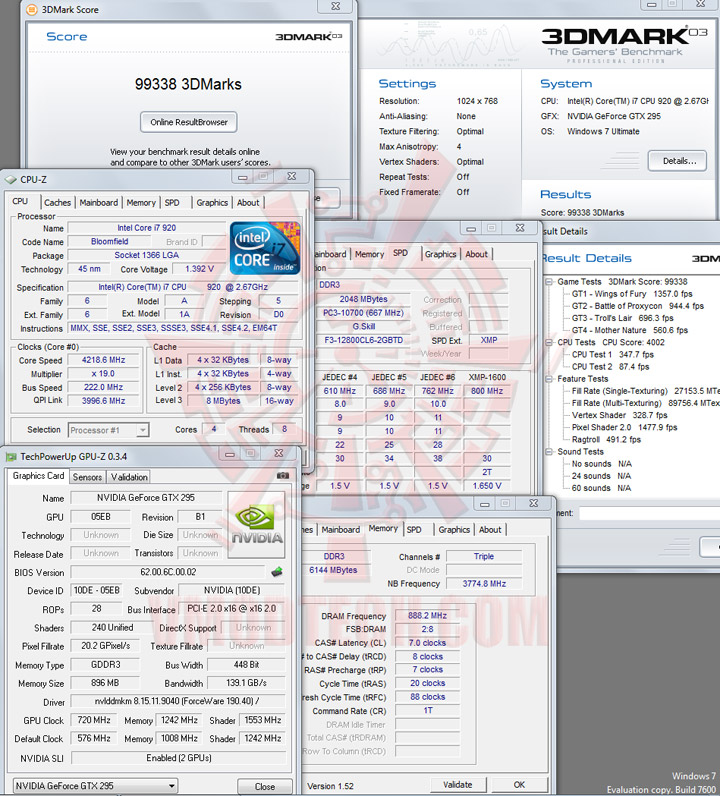Click the BIOS Version field 62.00.6C.00.02

pyautogui.click(x=168, y=572)
